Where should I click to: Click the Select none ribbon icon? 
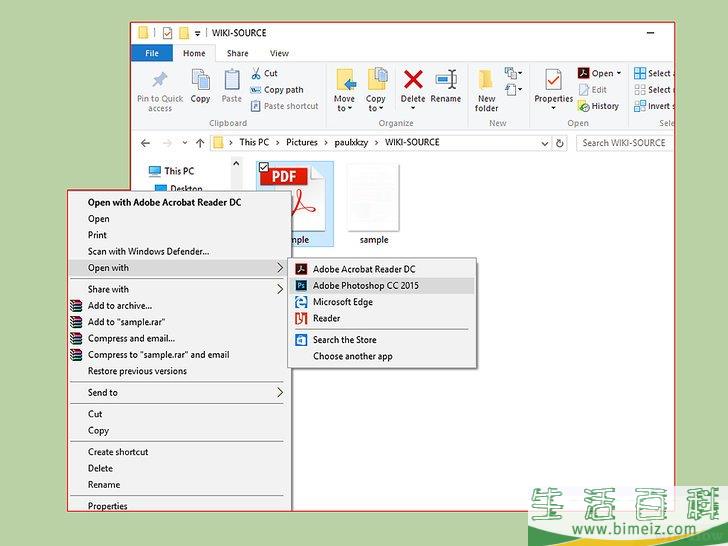point(640,90)
